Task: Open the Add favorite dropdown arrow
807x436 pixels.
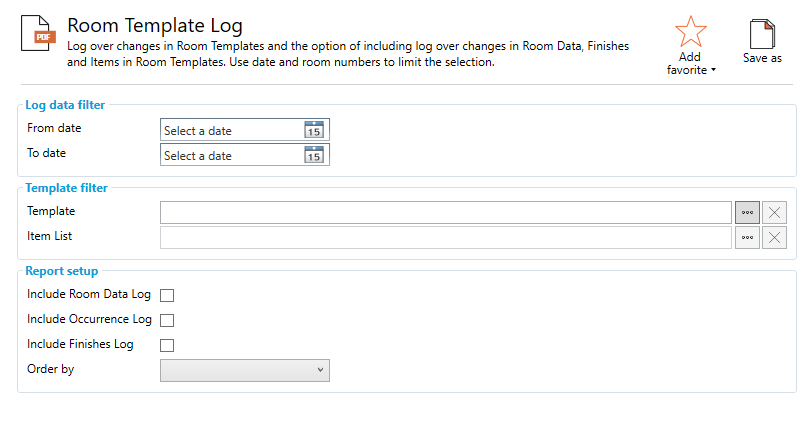Action: coord(714,71)
